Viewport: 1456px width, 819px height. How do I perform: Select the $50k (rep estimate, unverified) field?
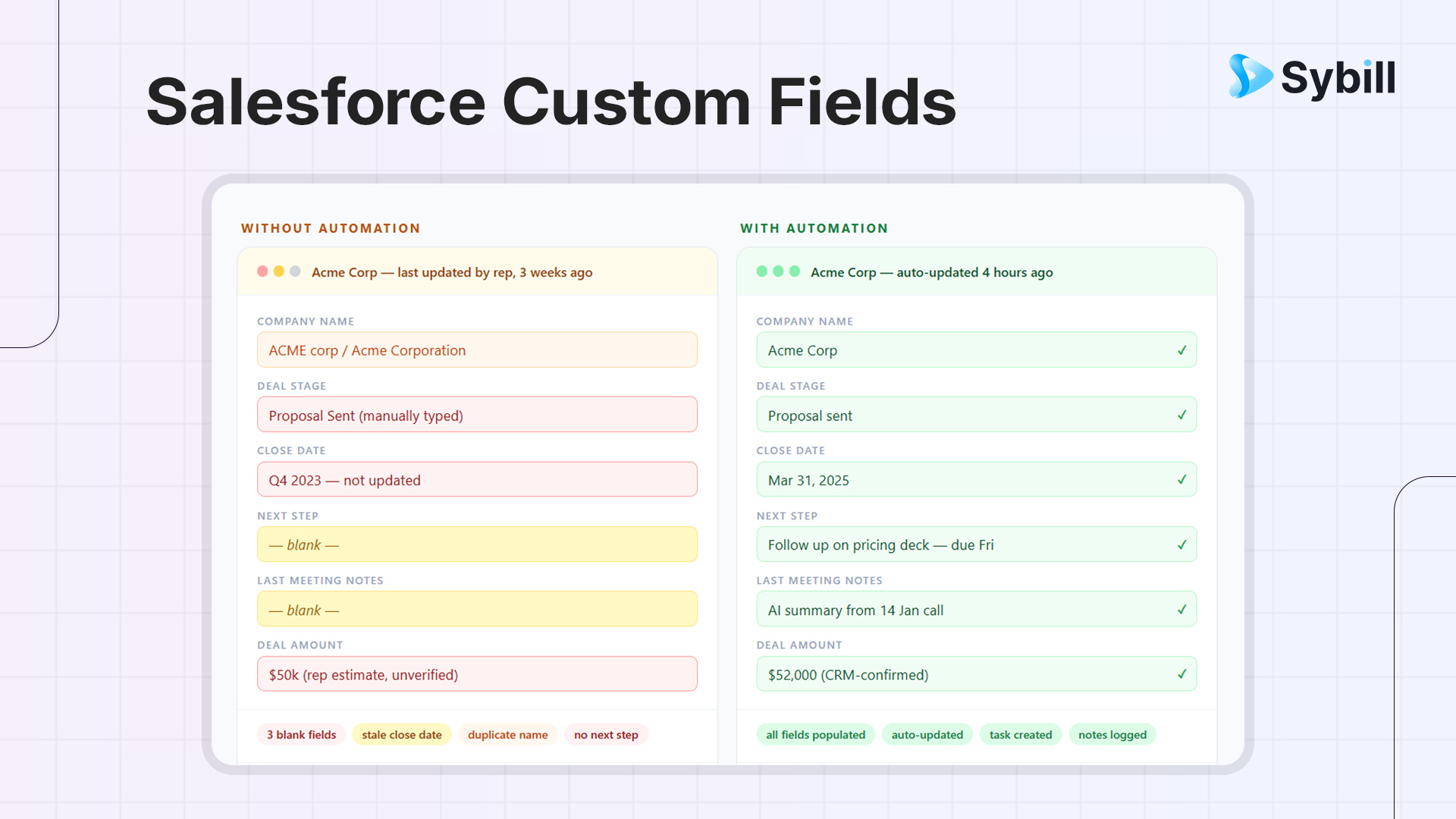(477, 674)
